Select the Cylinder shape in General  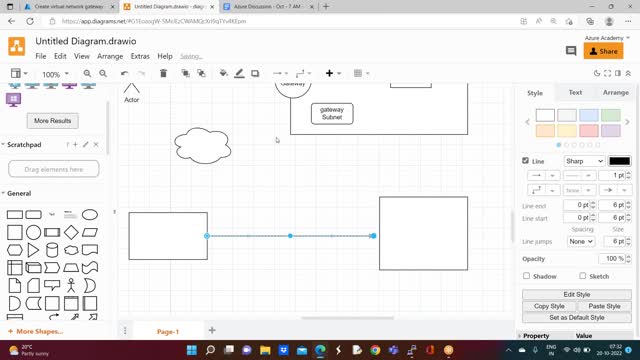coord(52,250)
